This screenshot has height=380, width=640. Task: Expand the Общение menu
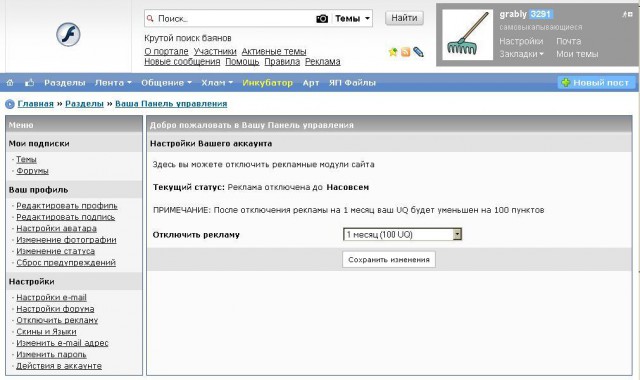tap(166, 83)
